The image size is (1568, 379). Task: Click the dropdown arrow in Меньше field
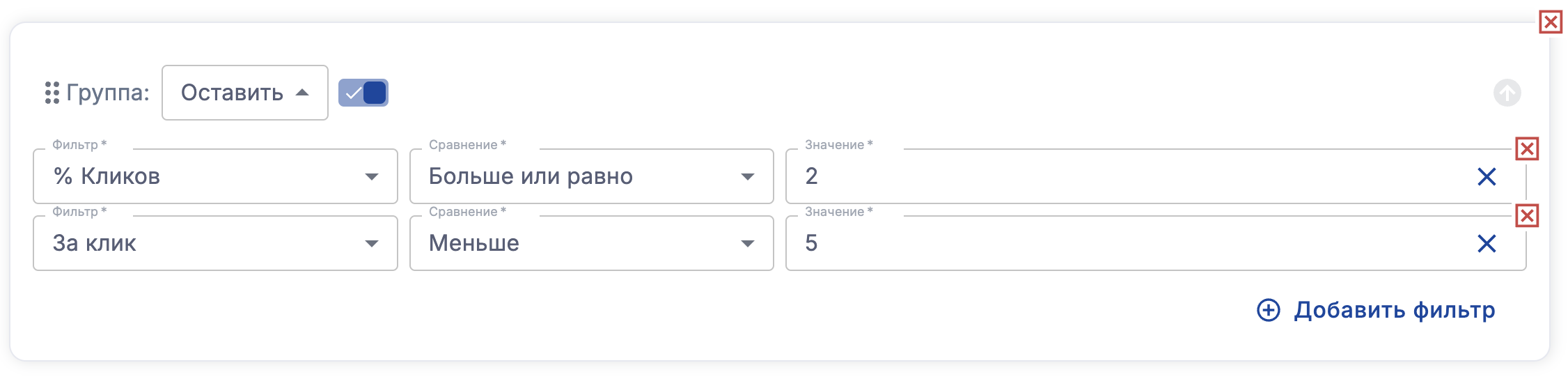pos(748,244)
